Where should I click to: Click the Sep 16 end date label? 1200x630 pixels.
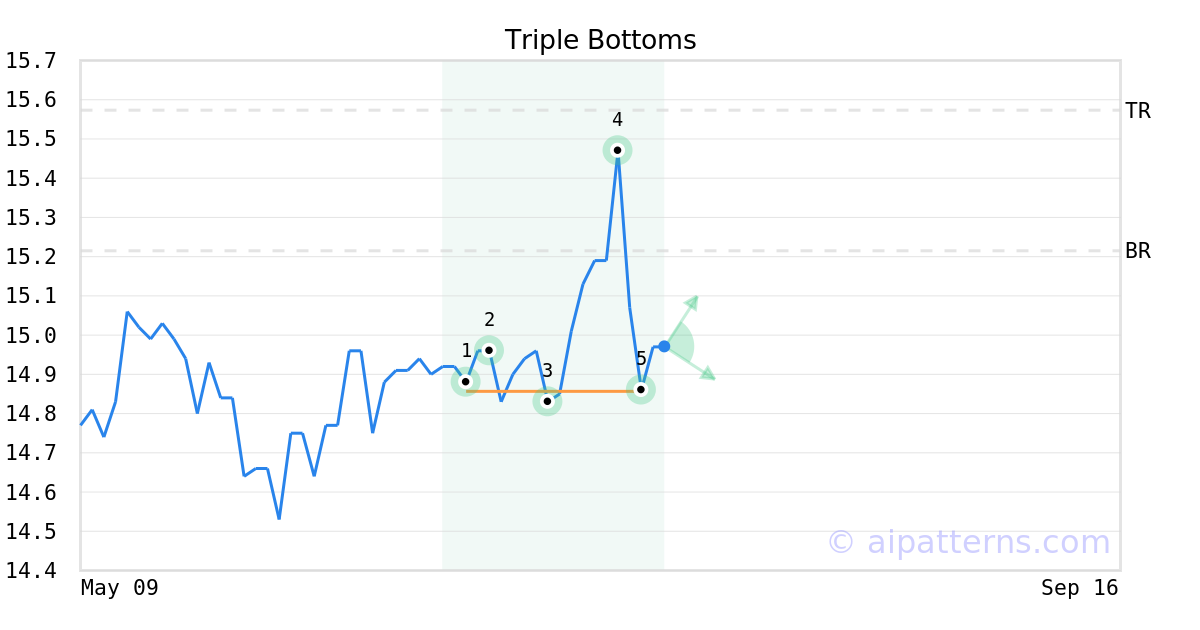1079,588
